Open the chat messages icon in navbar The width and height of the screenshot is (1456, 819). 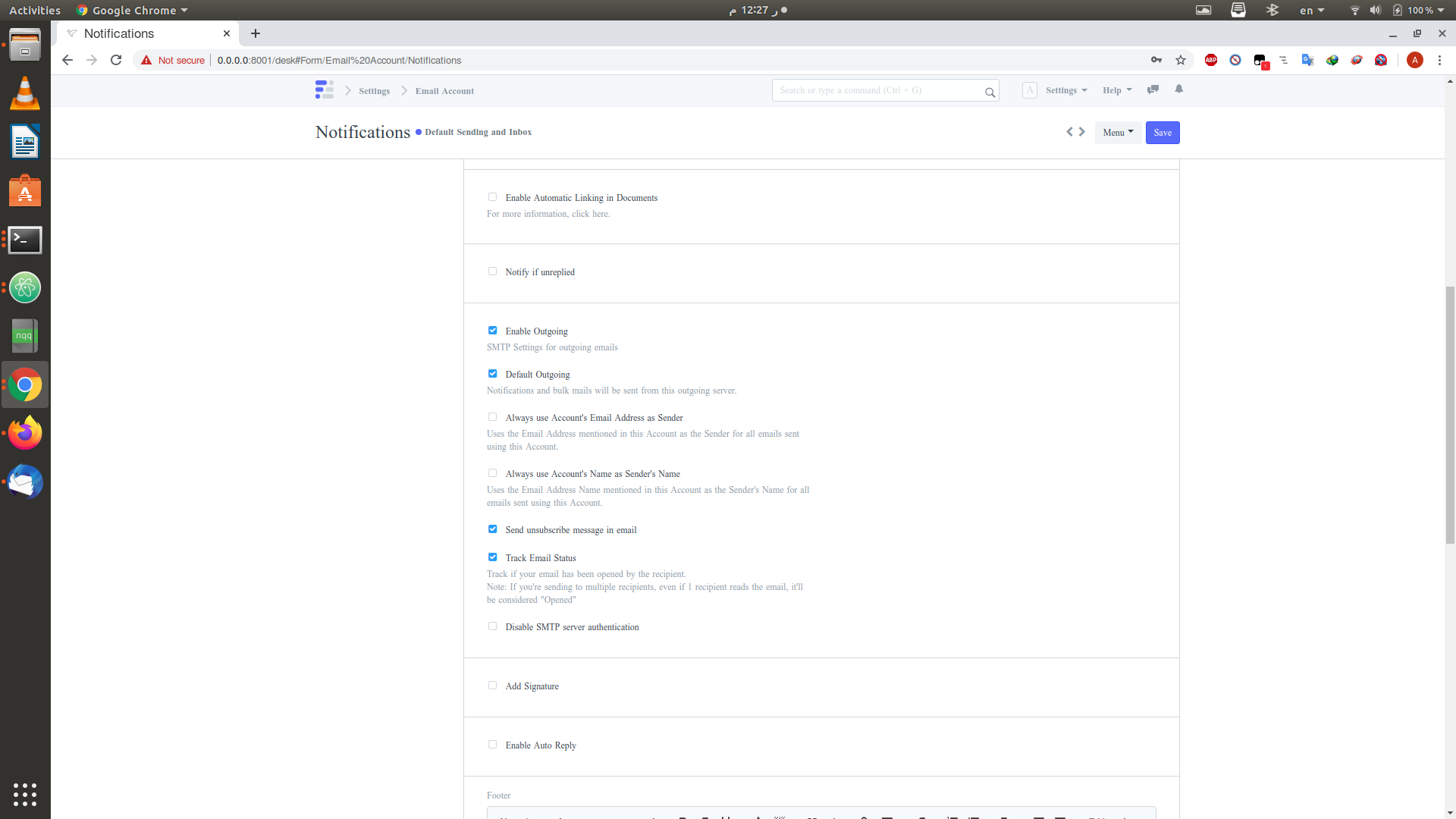pyautogui.click(x=1153, y=89)
